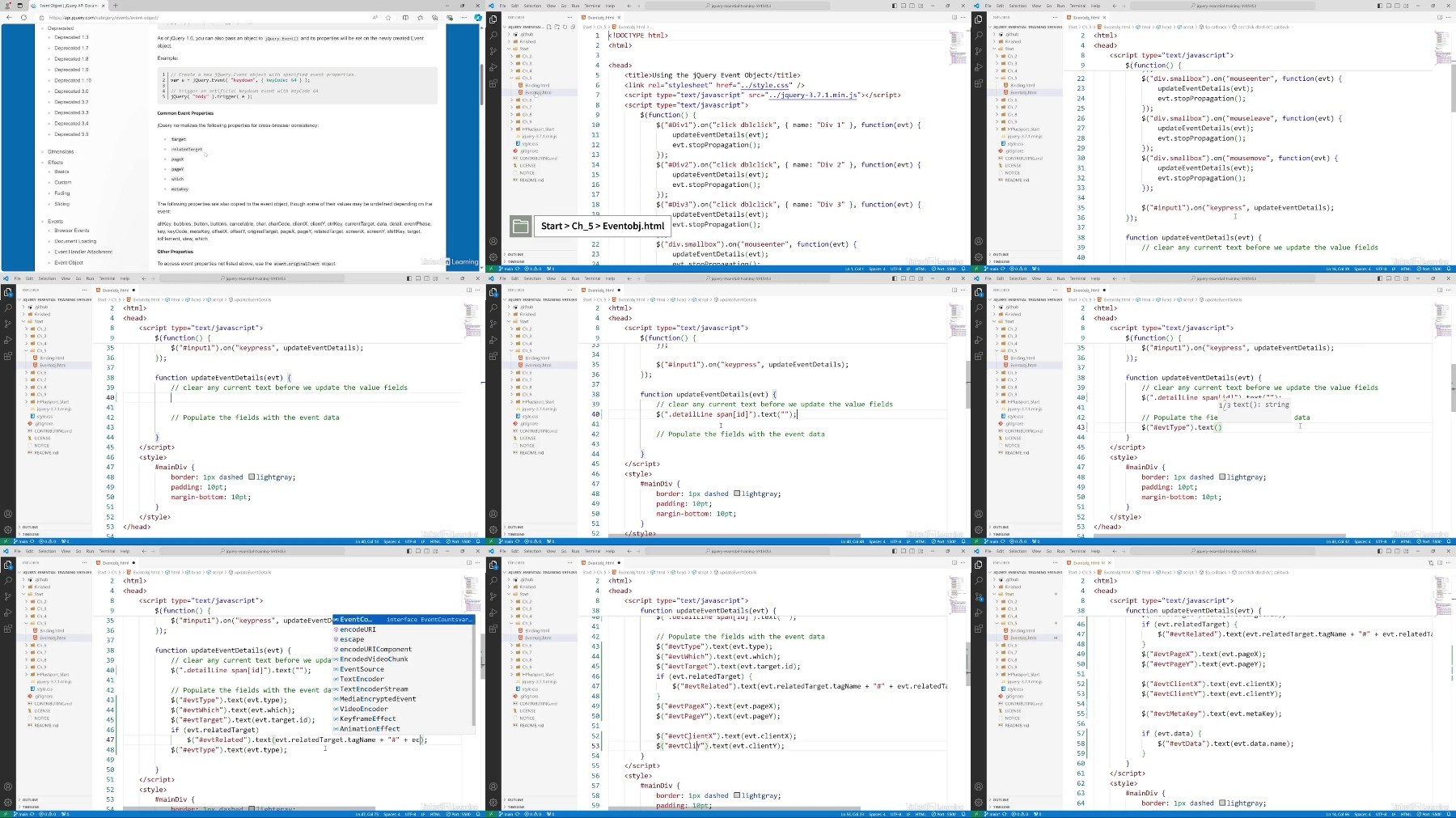This screenshot has height=818, width=1456.
Task: Click the browser address bar URL
Action: [x=104, y=17]
